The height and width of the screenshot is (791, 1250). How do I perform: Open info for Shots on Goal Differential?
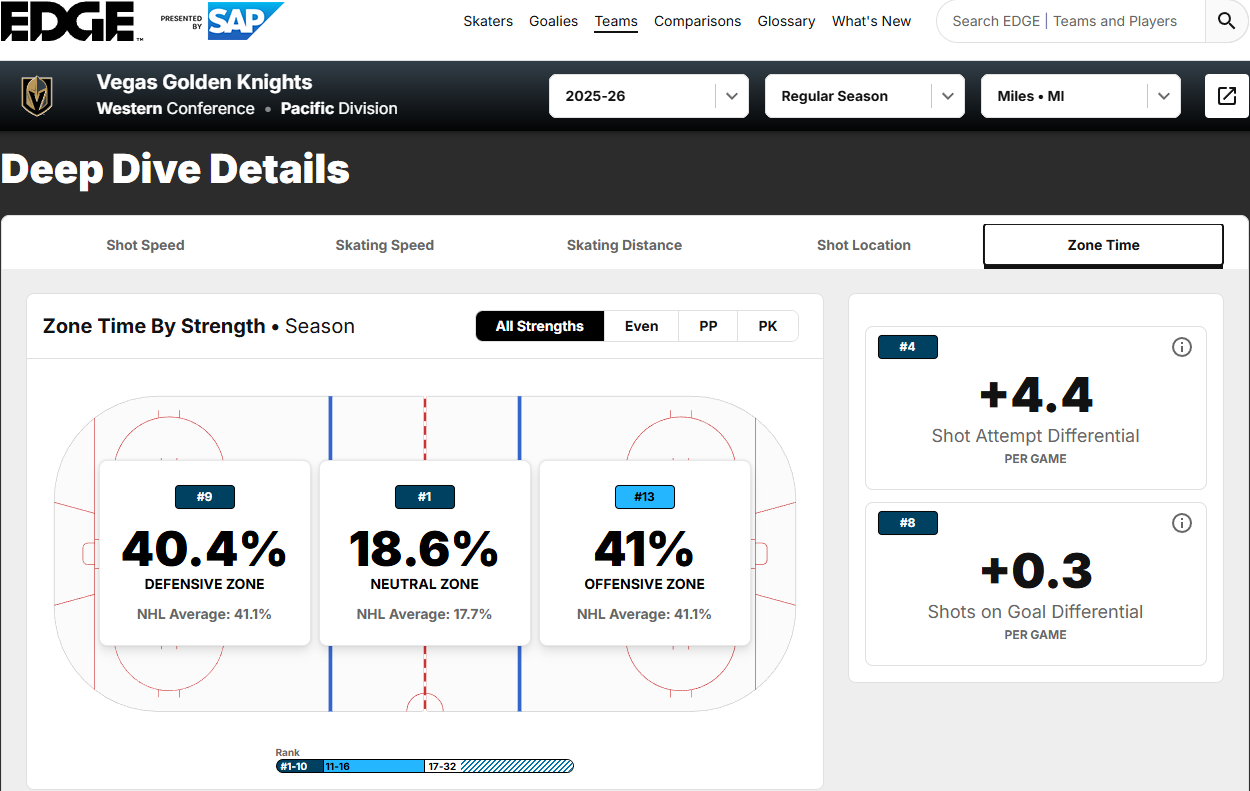pyautogui.click(x=1182, y=523)
